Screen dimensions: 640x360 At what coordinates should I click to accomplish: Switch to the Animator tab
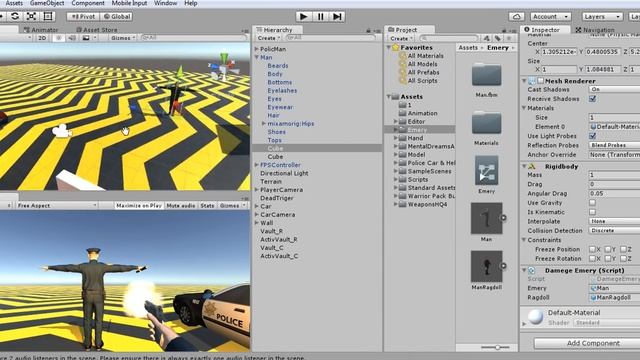point(41,30)
